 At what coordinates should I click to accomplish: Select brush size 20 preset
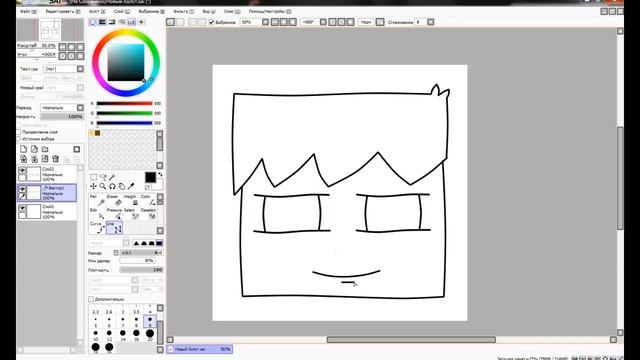tap(150, 335)
